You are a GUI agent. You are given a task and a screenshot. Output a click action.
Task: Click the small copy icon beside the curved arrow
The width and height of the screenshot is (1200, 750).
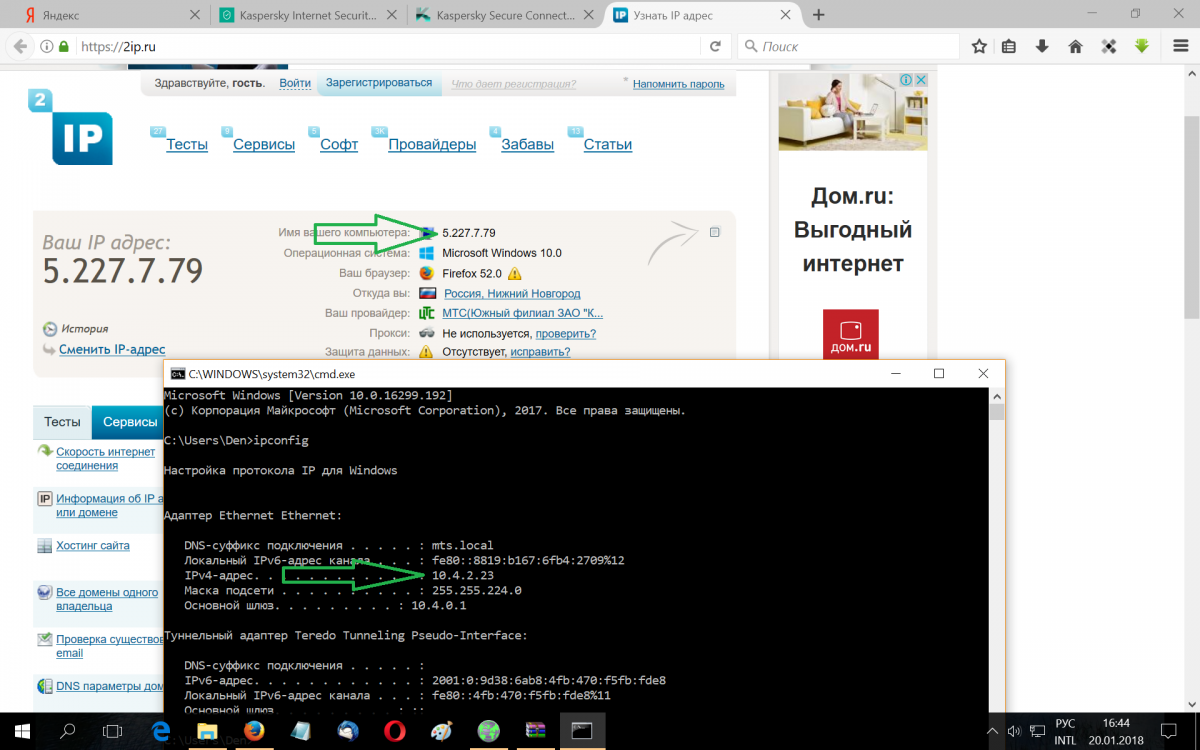(x=715, y=232)
